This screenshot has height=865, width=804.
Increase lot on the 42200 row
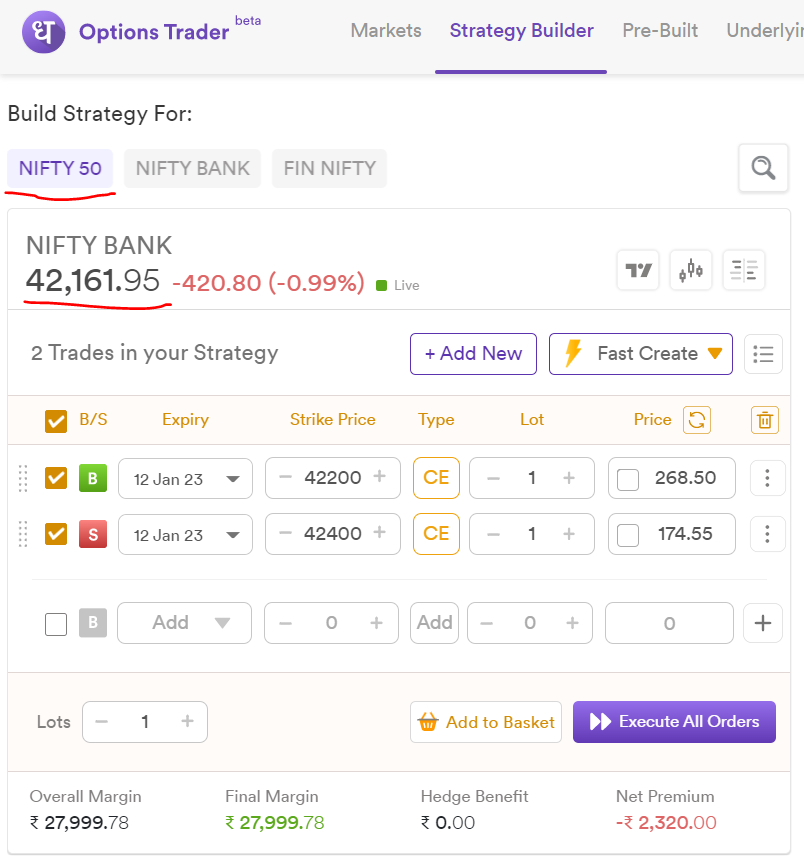[569, 478]
